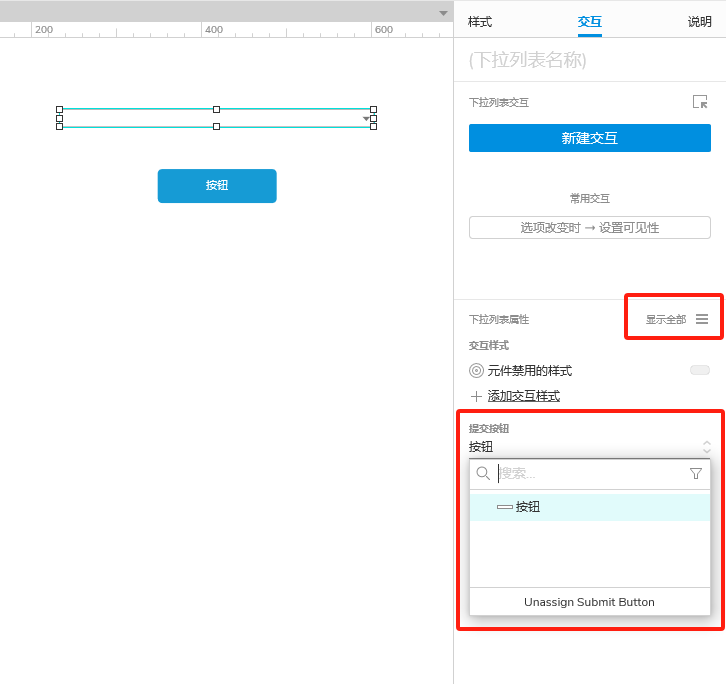Open the filter funnel icon
Image resolution: width=726 pixels, height=684 pixels.
pos(695,473)
